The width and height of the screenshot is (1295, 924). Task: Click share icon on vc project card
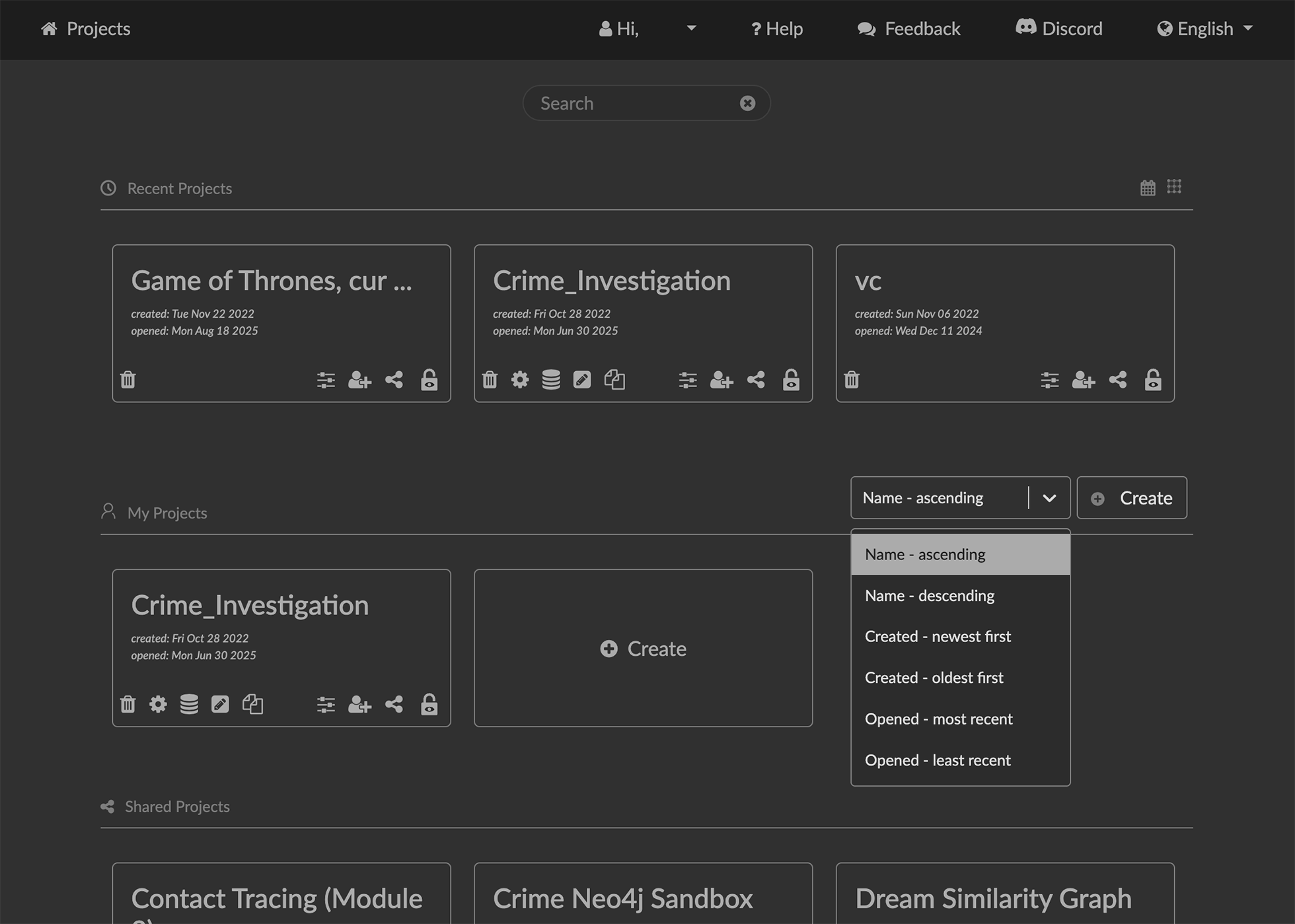1117,380
